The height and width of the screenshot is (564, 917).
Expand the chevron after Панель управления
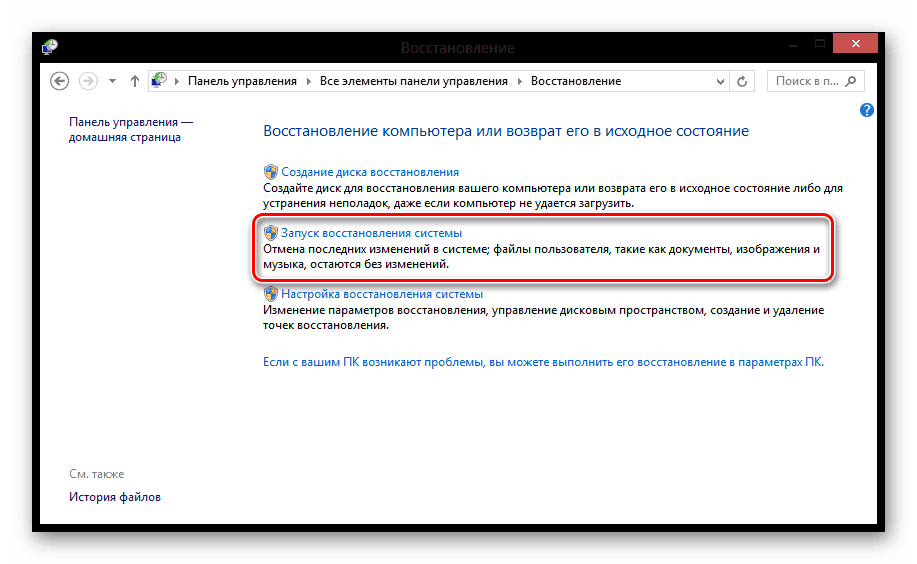coord(309,81)
